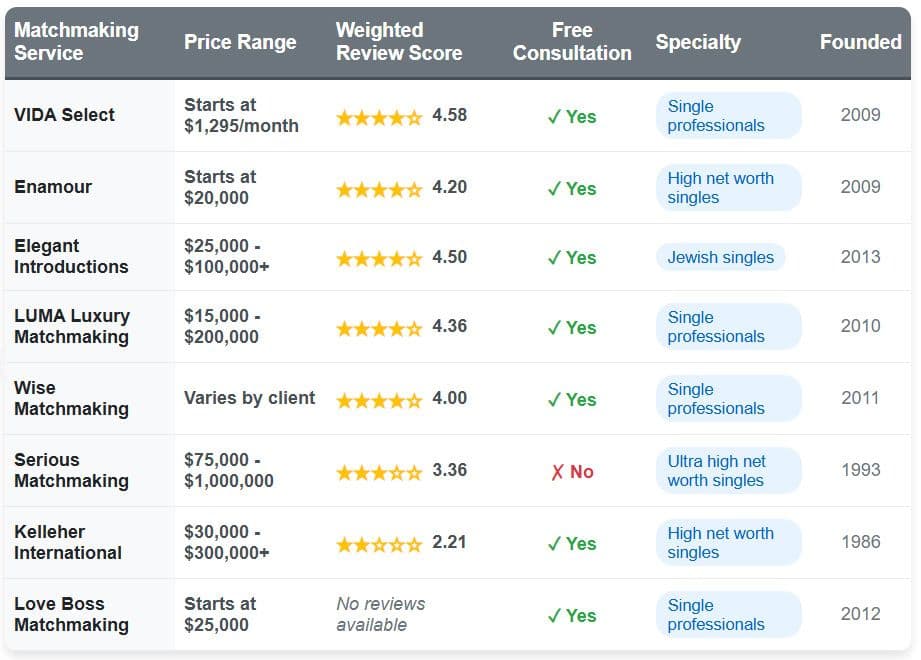Click the Free Consultation column header
Screen dimensions: 921x660
[572, 42]
